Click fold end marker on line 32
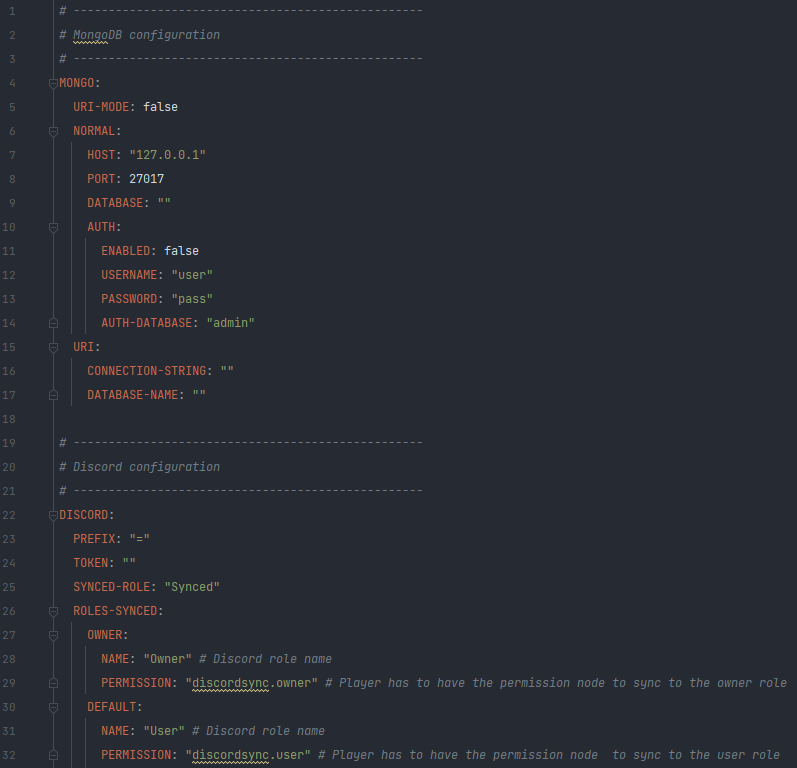The width and height of the screenshot is (797, 768). tap(53, 755)
